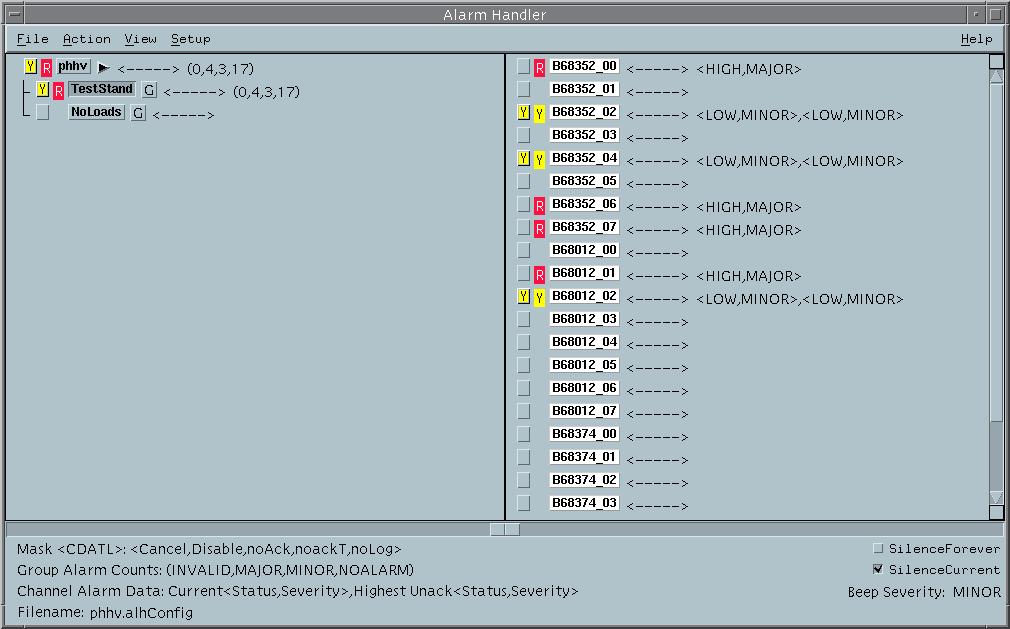
Task: Toggle the SilenceCurrent checkbox
Action: click(877, 569)
